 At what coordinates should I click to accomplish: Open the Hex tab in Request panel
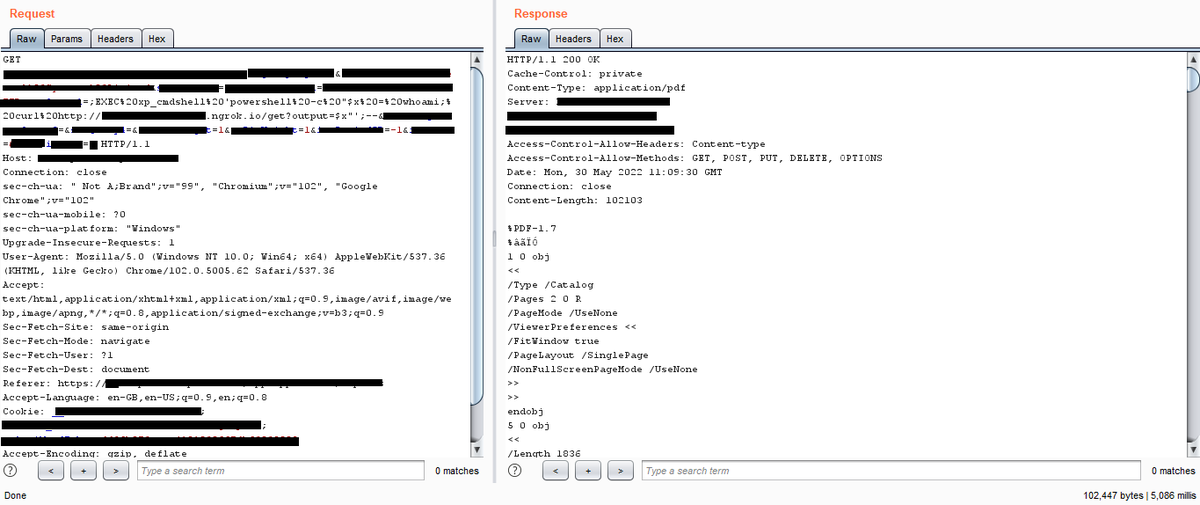156,38
